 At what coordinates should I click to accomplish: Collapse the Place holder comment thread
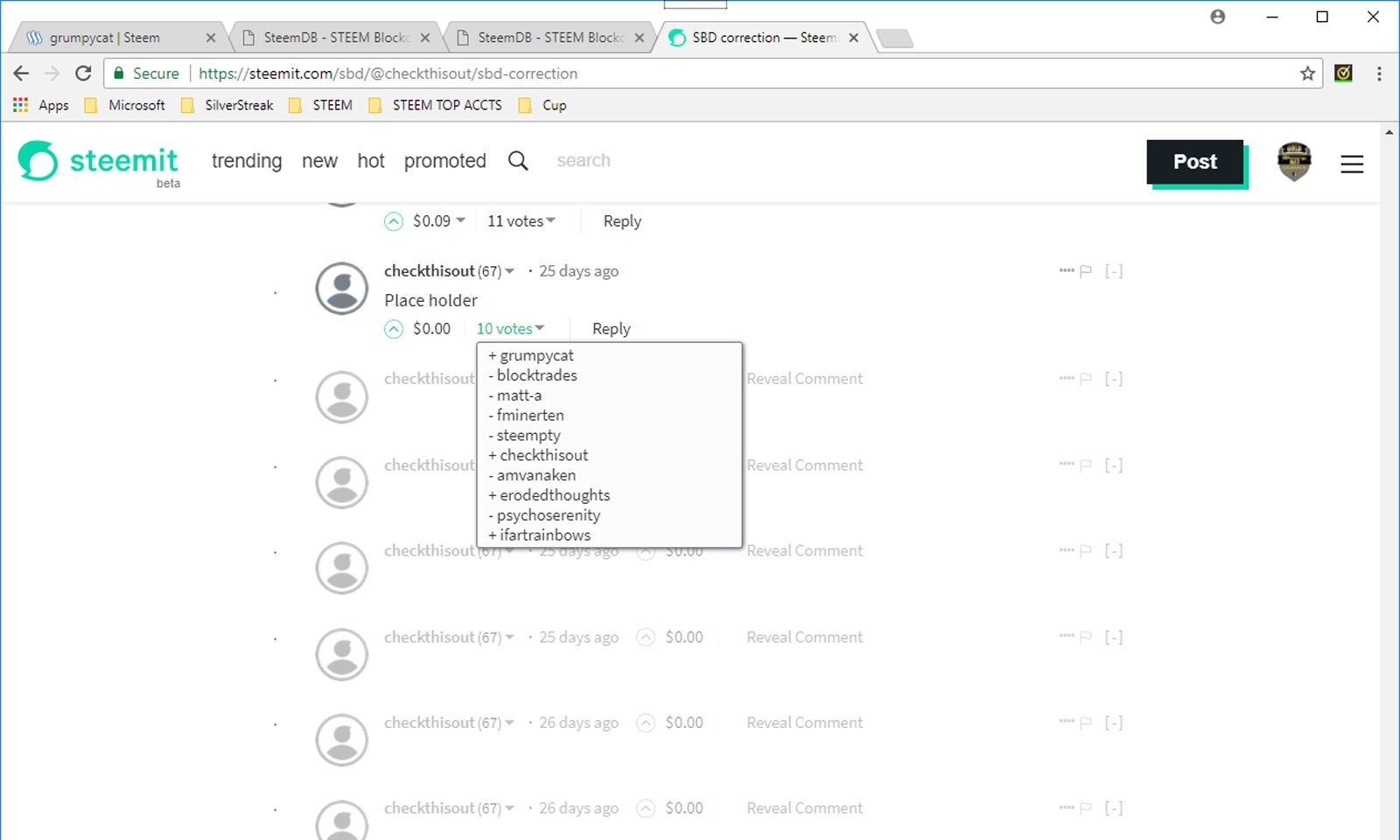(x=1113, y=271)
